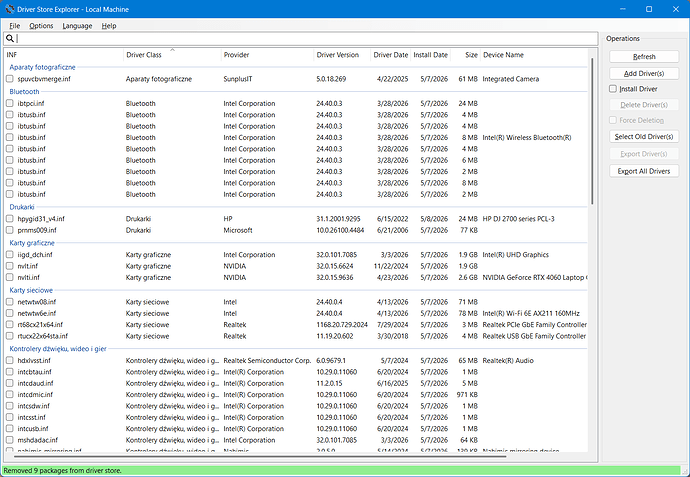Check the prnms009.inf driver checkbox
Screen dimensions: 690x477
(x=10, y=230)
